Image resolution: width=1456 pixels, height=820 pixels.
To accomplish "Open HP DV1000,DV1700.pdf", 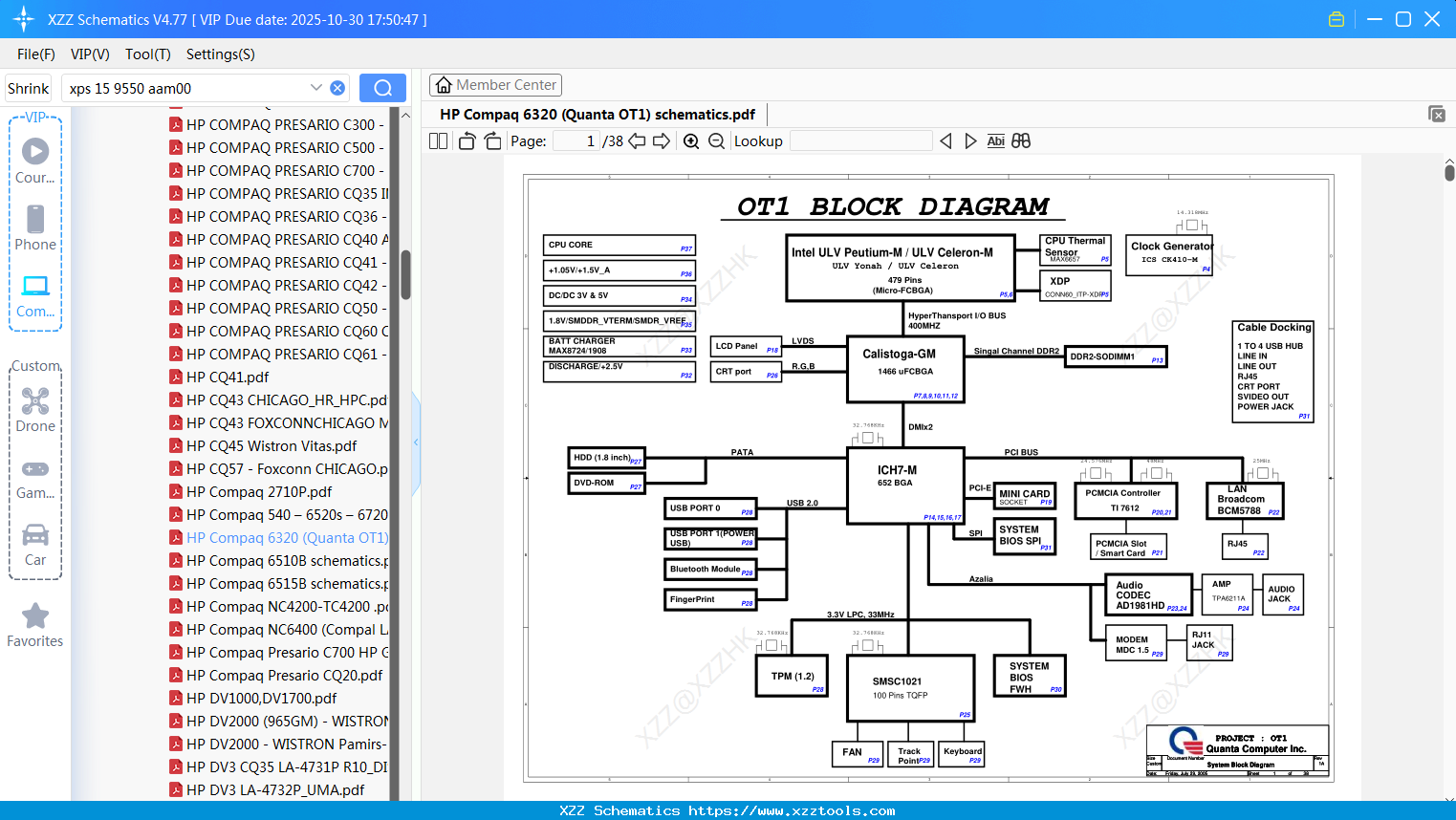I will coord(253,698).
